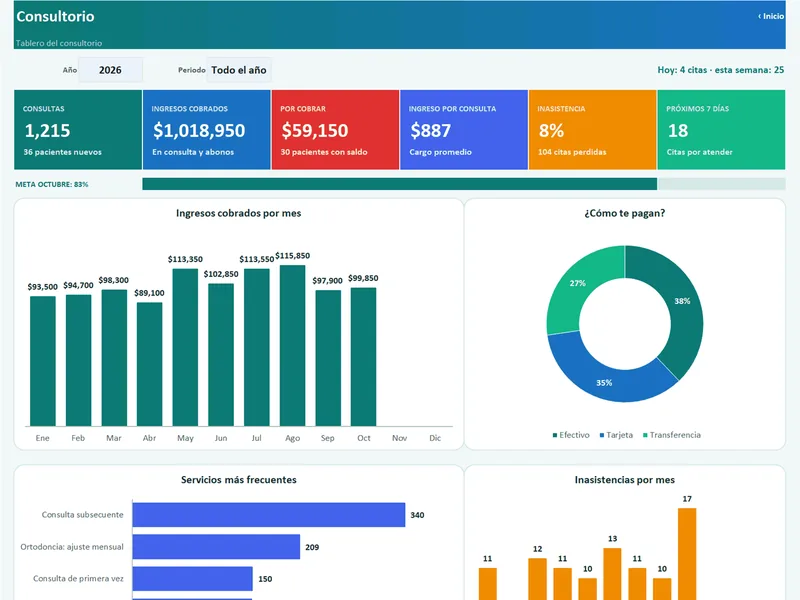This screenshot has height=600, width=800.
Task: Go back via the Inicio link
Action: tap(771, 16)
